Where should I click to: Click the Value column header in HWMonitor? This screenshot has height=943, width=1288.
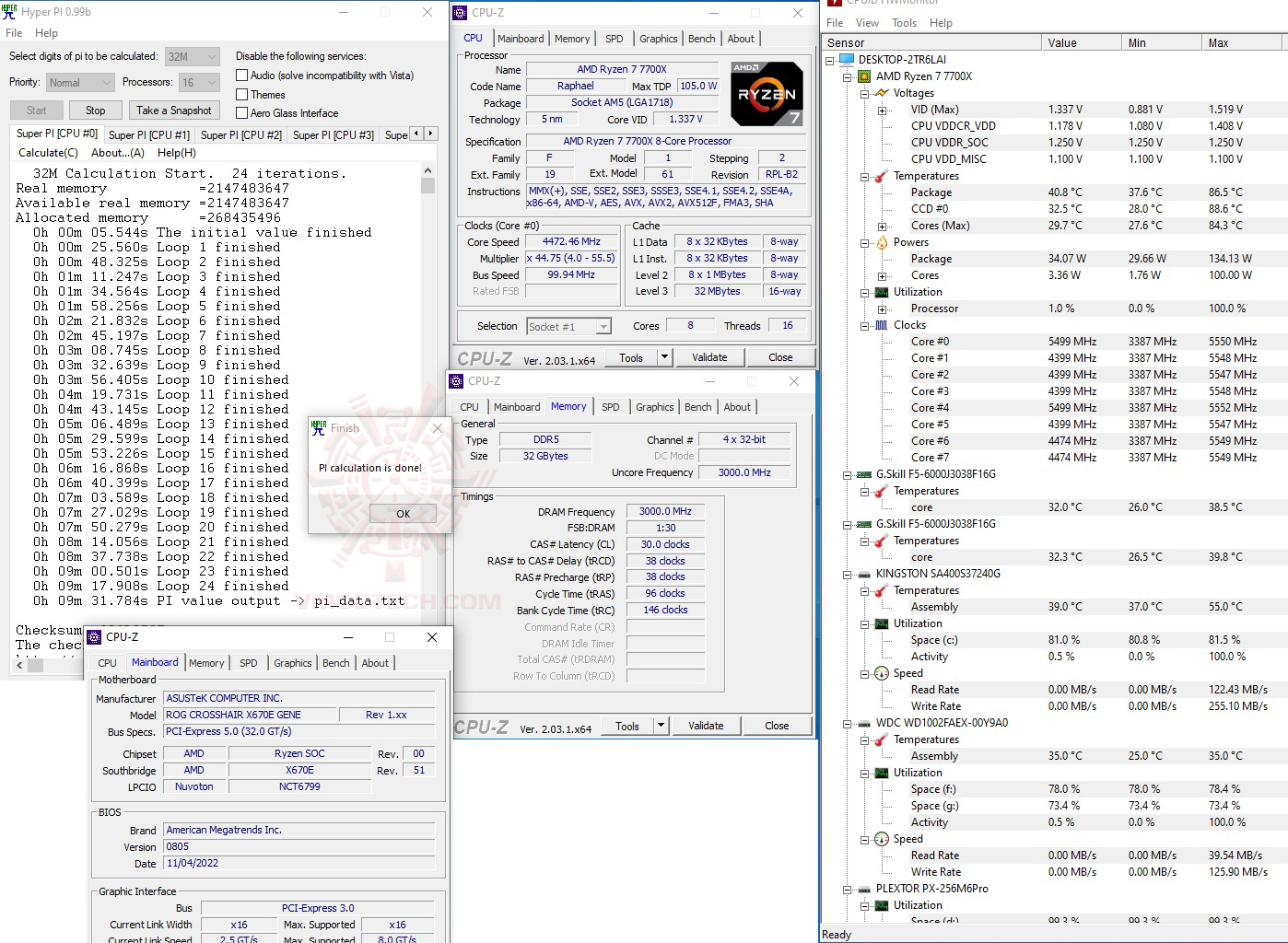pos(1081,43)
